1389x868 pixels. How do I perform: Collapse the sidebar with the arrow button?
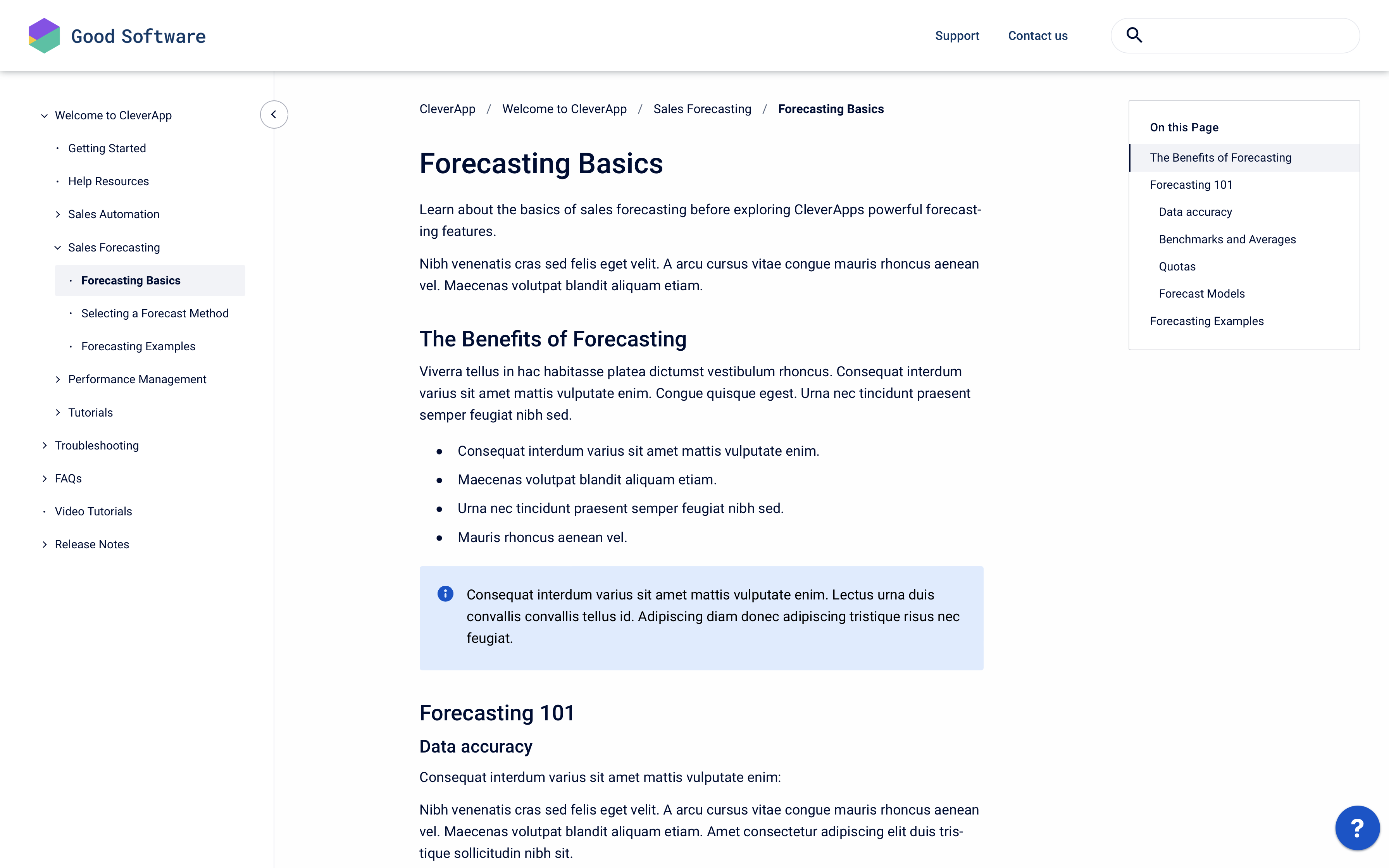pos(274,114)
